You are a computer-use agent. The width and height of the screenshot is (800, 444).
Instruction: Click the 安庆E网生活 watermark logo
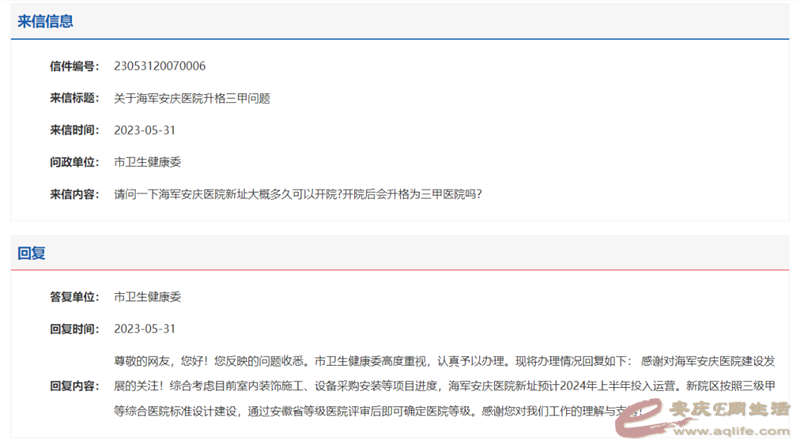click(x=728, y=410)
